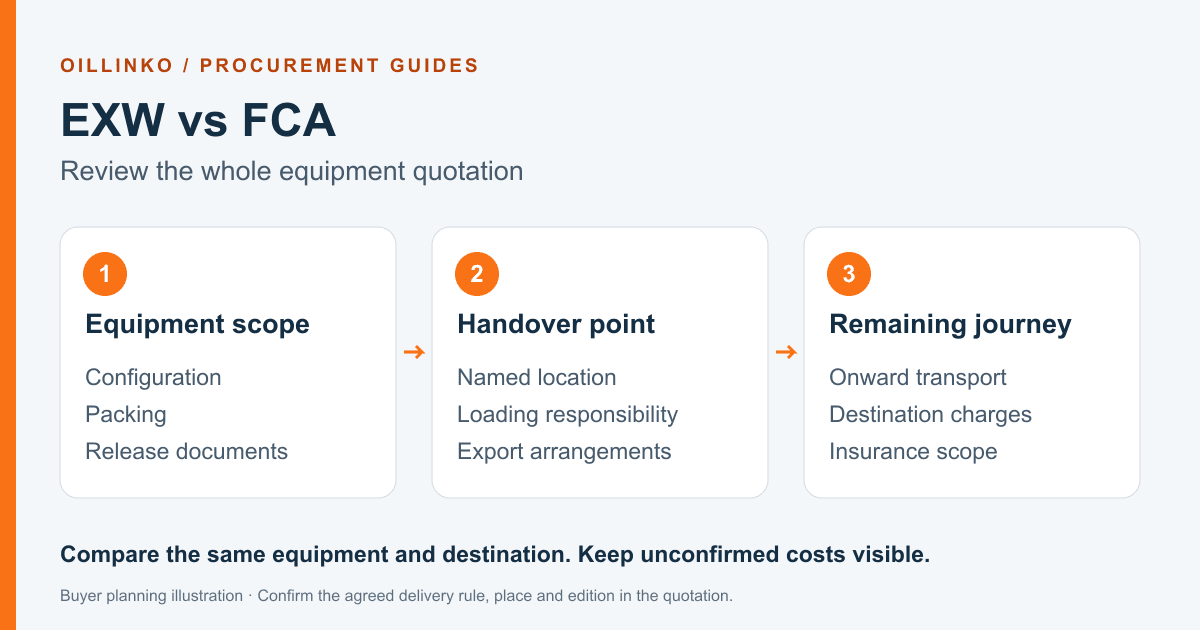
Task: Click the Export arrangements item
Action: pos(564,452)
